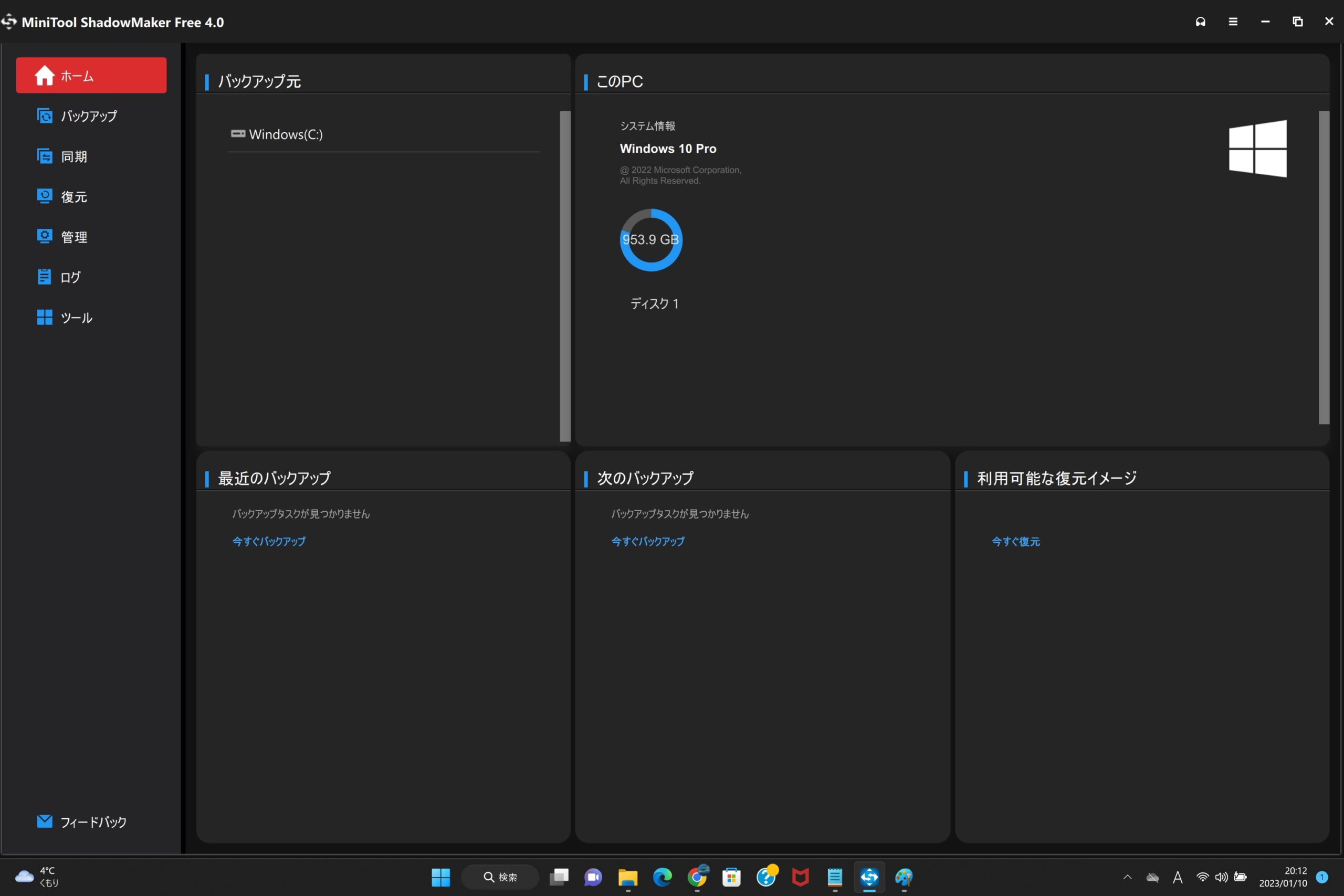Click the バックアップ元 panel scrollbar
Screen dimensions: 1344x896
565,276
